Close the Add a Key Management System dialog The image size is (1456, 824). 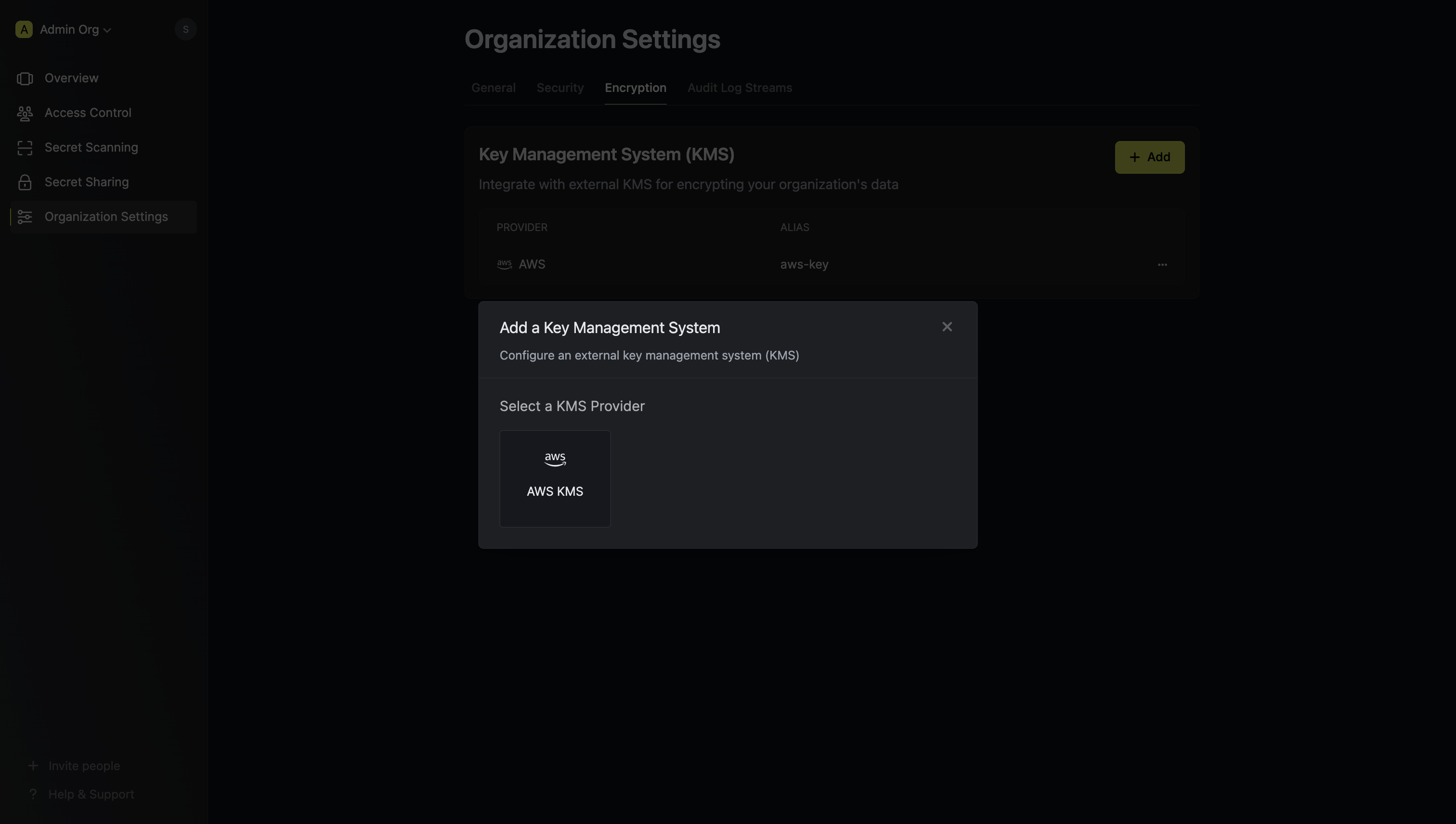(x=947, y=326)
